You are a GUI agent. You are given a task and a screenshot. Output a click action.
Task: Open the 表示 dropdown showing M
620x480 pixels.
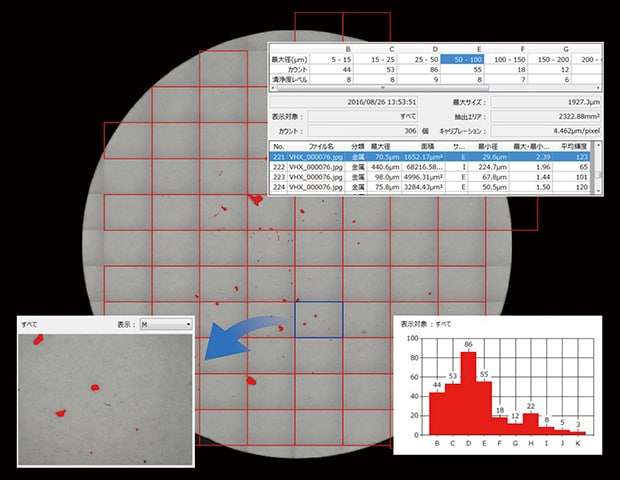[166, 325]
